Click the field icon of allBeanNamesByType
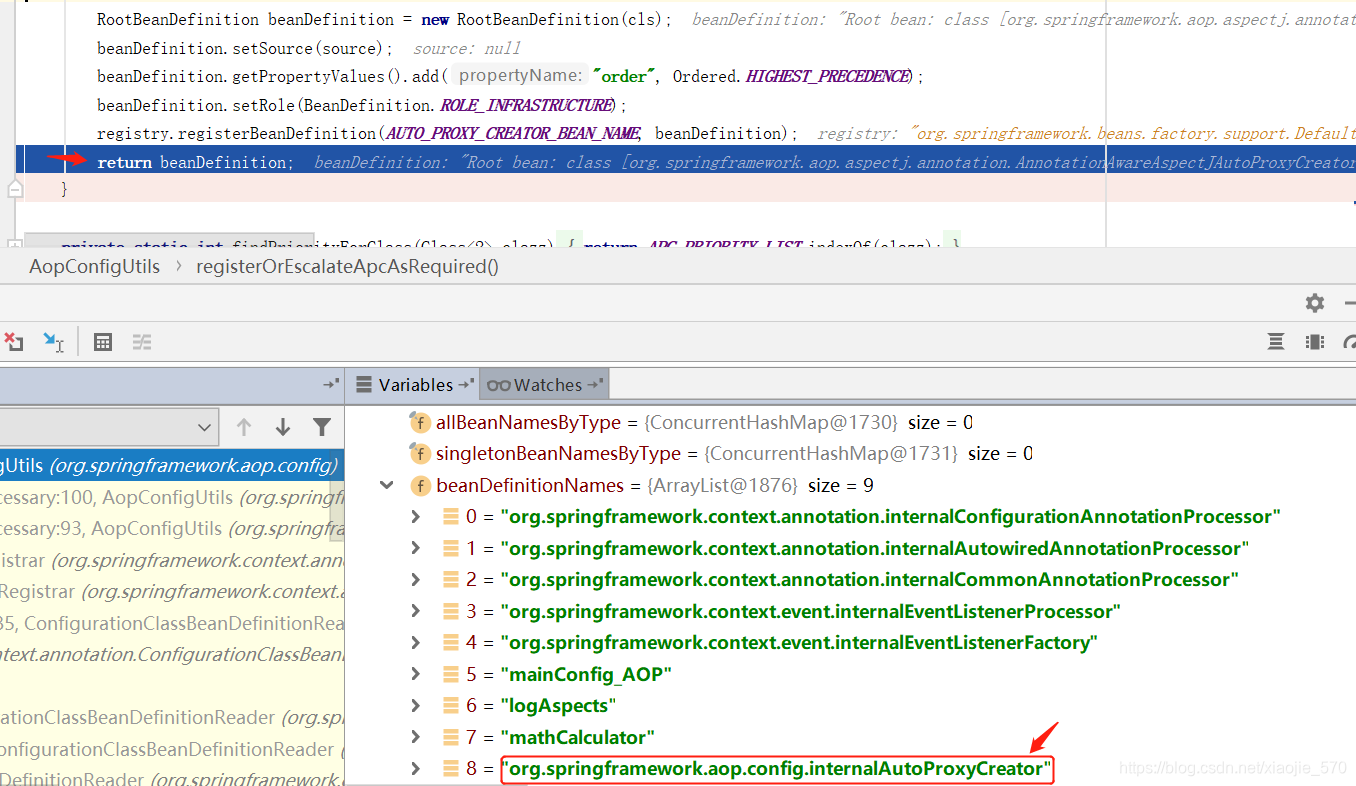 420,422
